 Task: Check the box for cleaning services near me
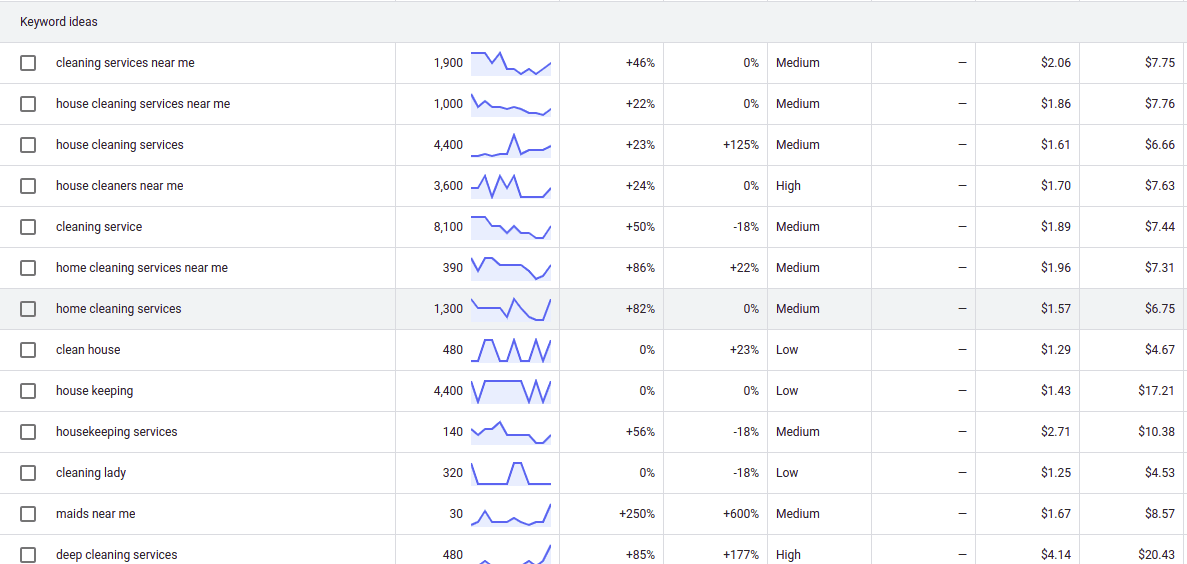[x=28, y=63]
